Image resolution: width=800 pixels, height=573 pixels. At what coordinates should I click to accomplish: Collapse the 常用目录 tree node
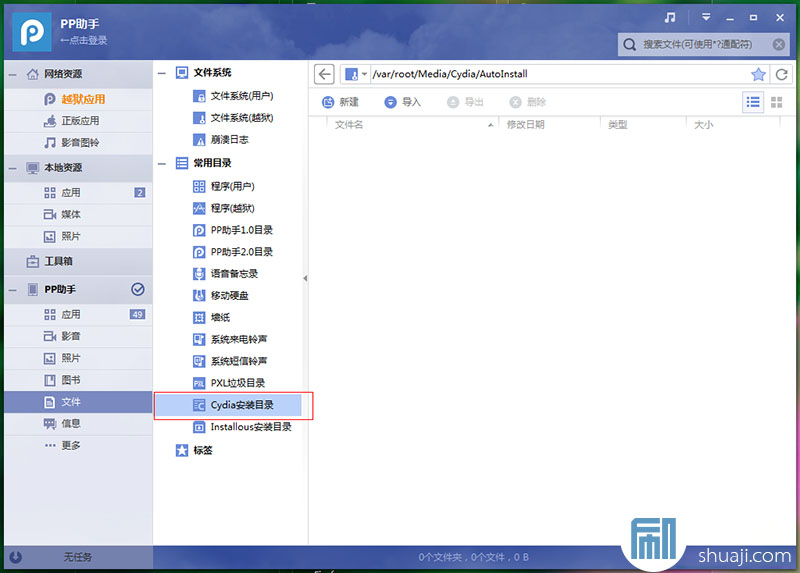coord(162,164)
